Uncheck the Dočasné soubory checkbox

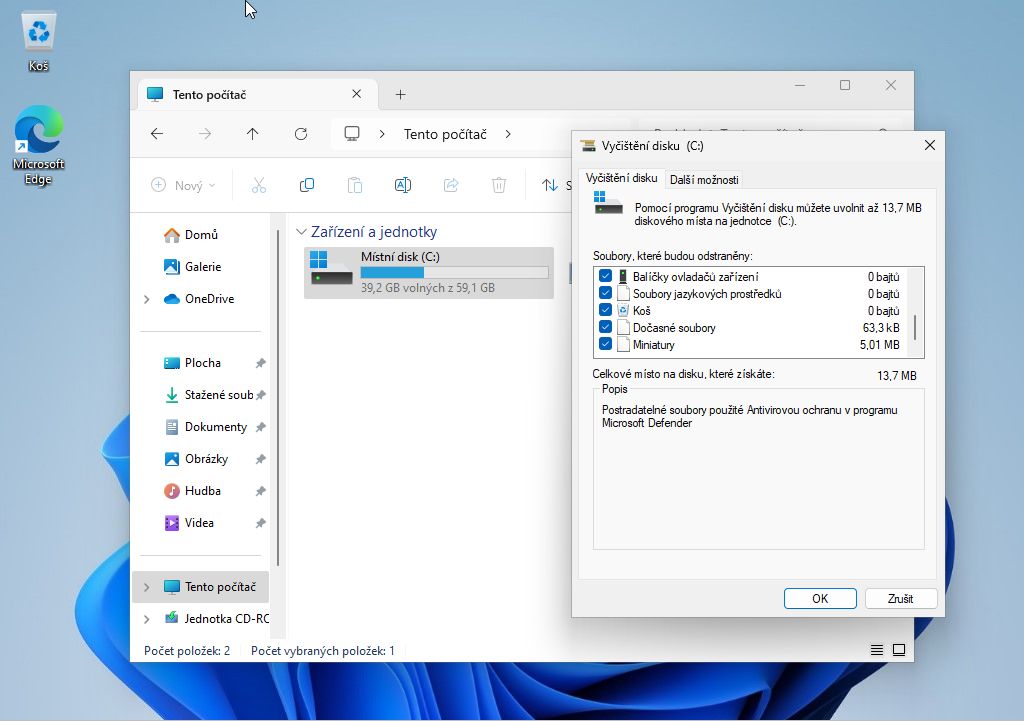605,328
